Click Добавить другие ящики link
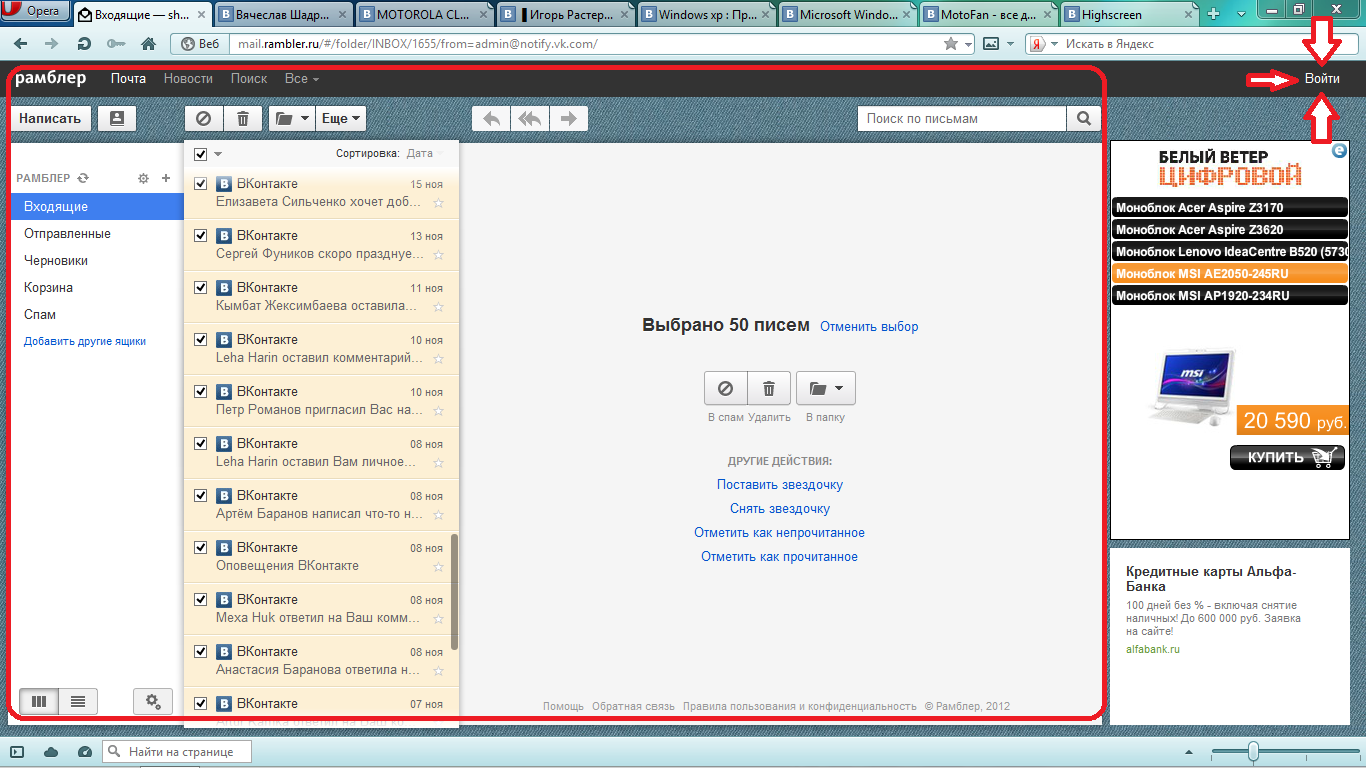This screenshot has width=1366, height=768. tap(85, 341)
